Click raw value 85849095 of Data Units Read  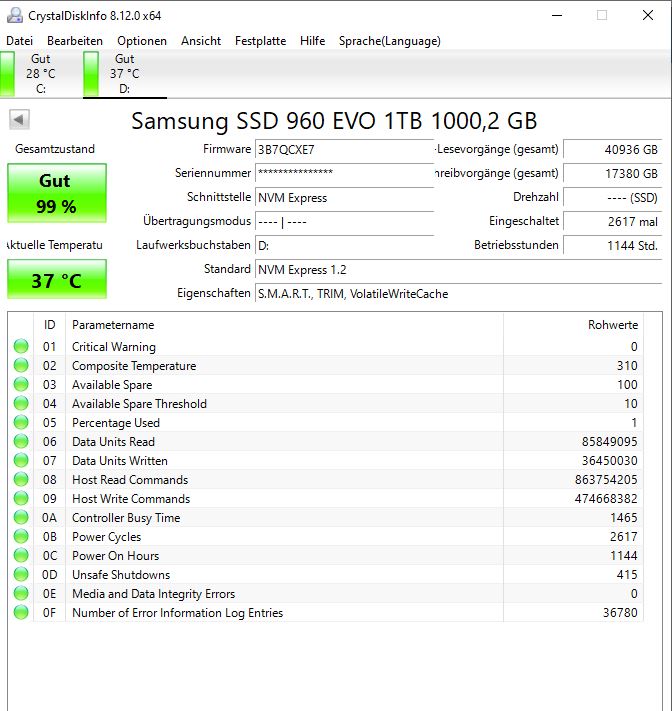click(x=609, y=442)
